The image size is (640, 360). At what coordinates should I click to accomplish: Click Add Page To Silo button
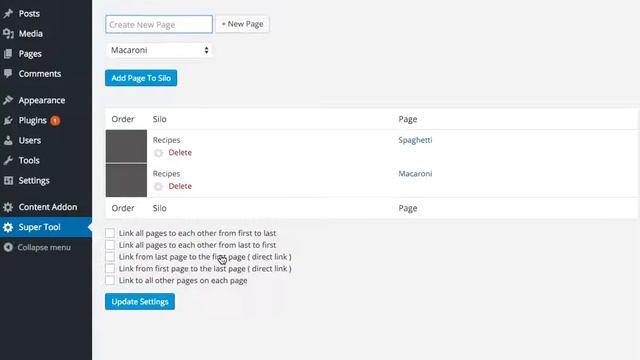pyautogui.click(x=141, y=78)
